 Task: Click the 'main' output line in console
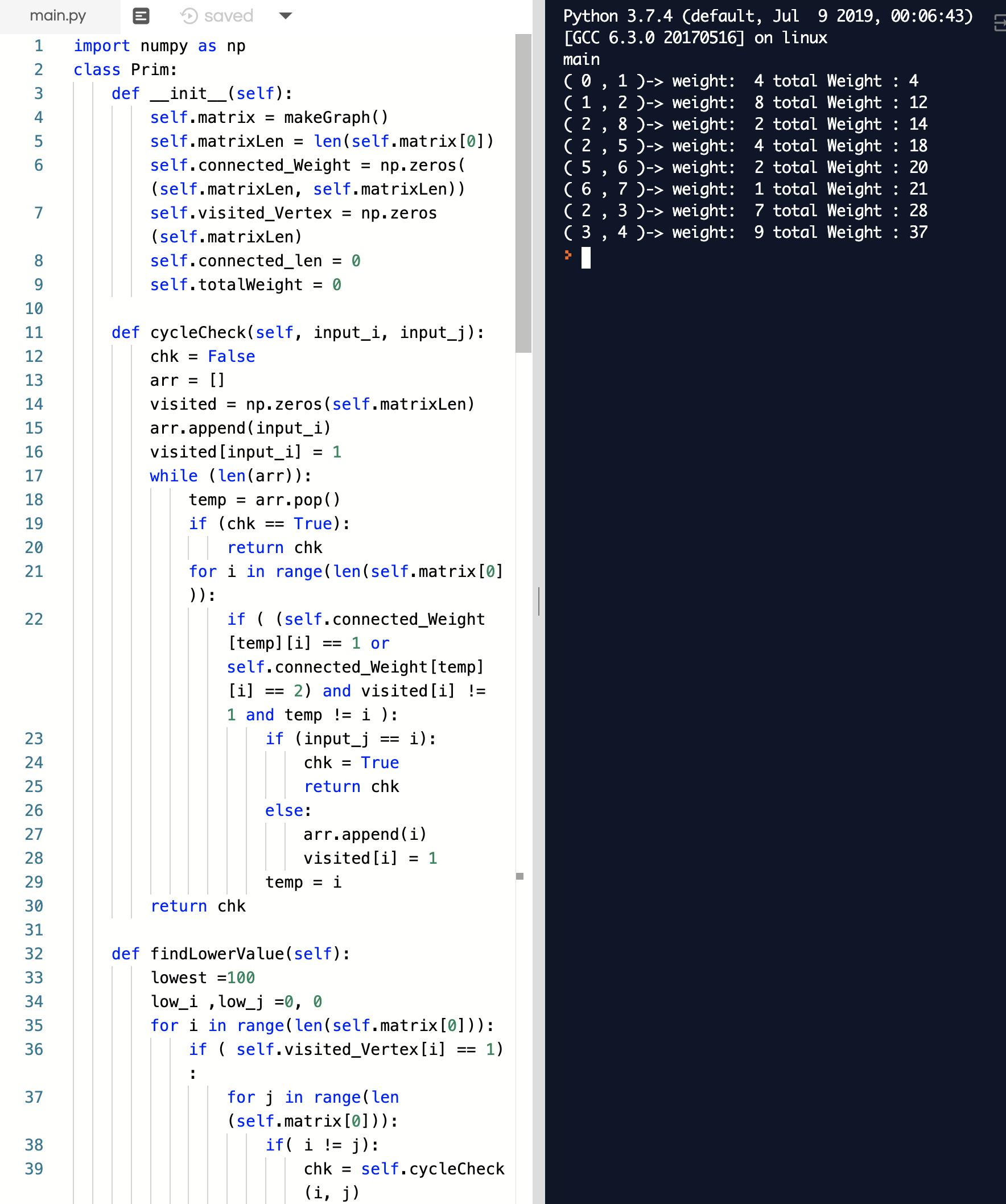coord(582,60)
